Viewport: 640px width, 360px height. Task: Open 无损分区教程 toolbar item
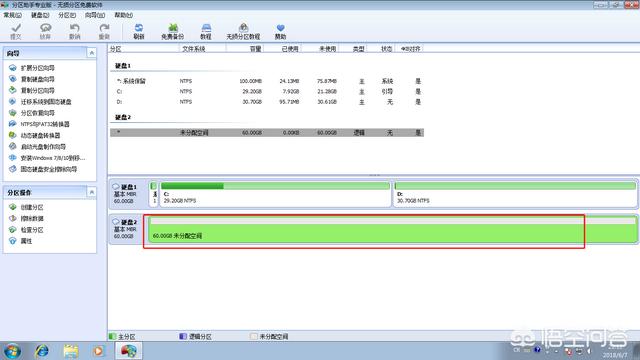(x=243, y=31)
